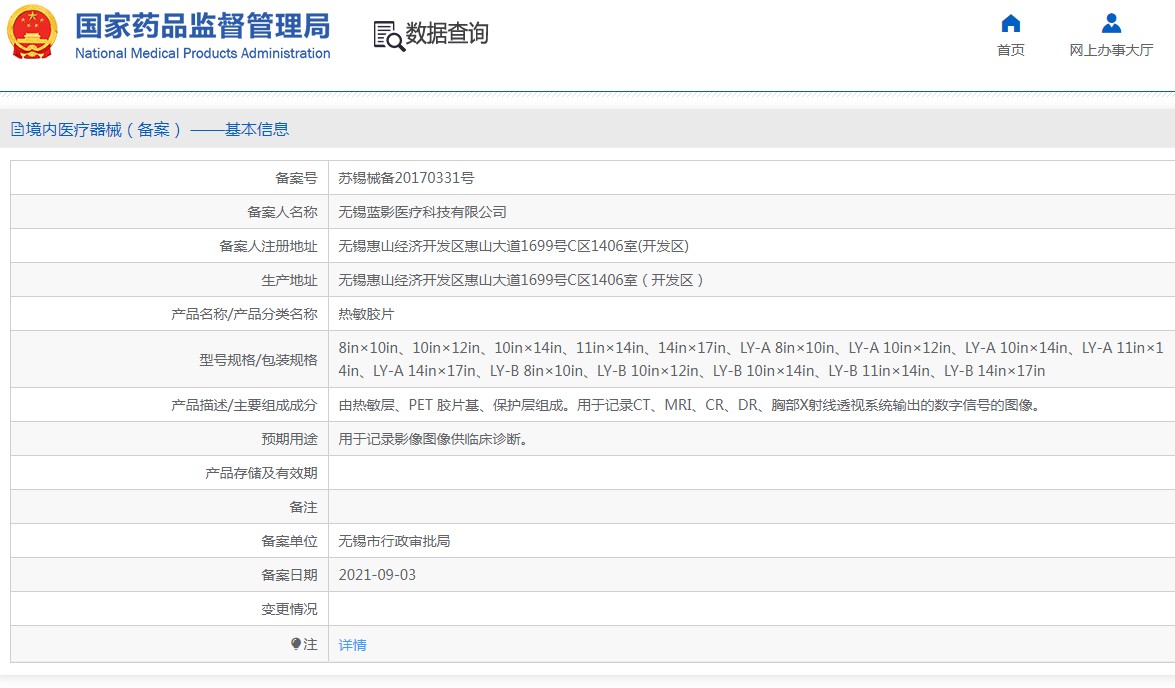Image resolution: width=1175 pixels, height=688 pixels.
Task: Click the 网上办事大厅 label
Action: pyautogui.click(x=1111, y=50)
